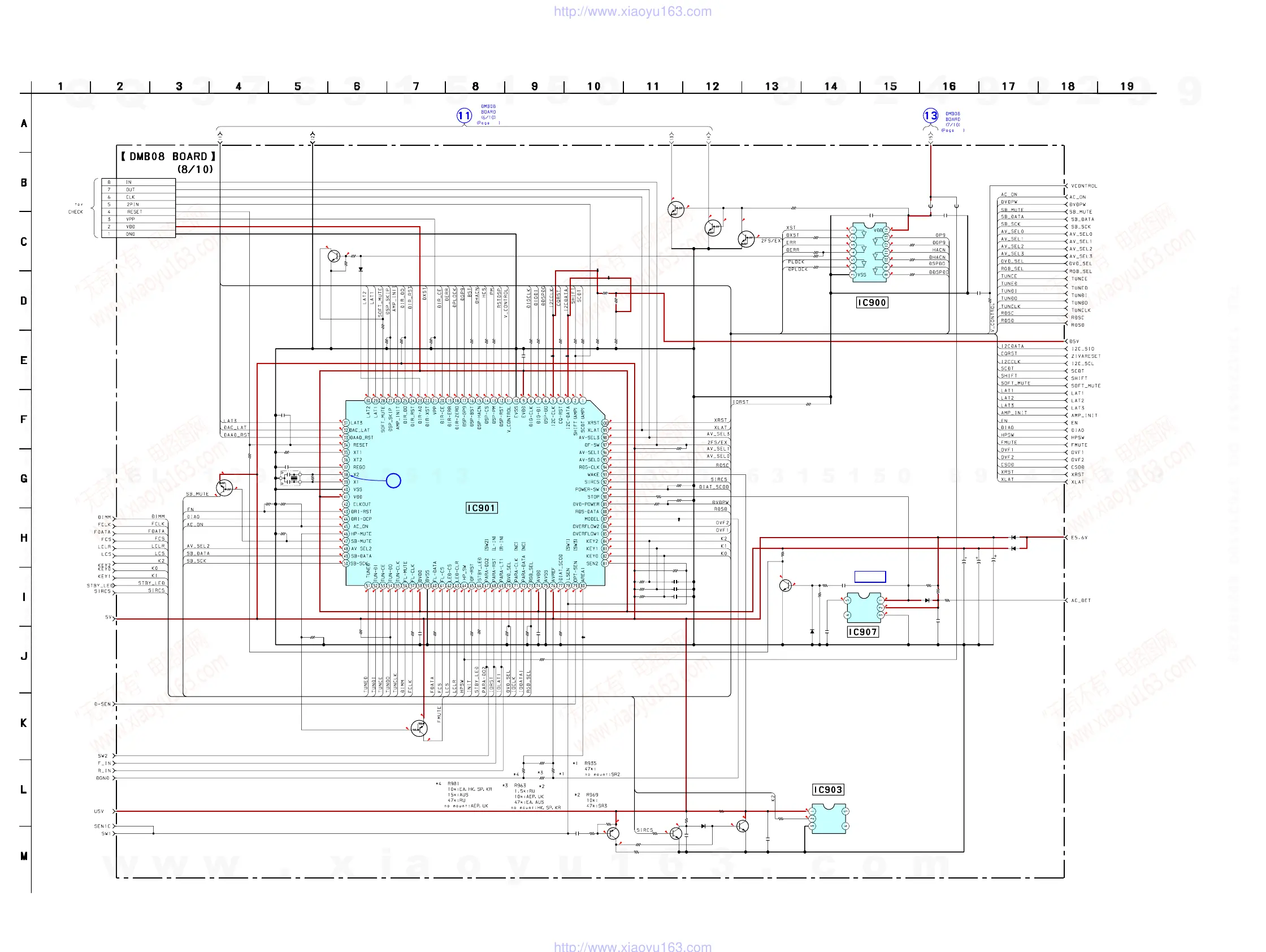Click the IC901 label box
This screenshot has height=952, width=1266.
[482, 508]
